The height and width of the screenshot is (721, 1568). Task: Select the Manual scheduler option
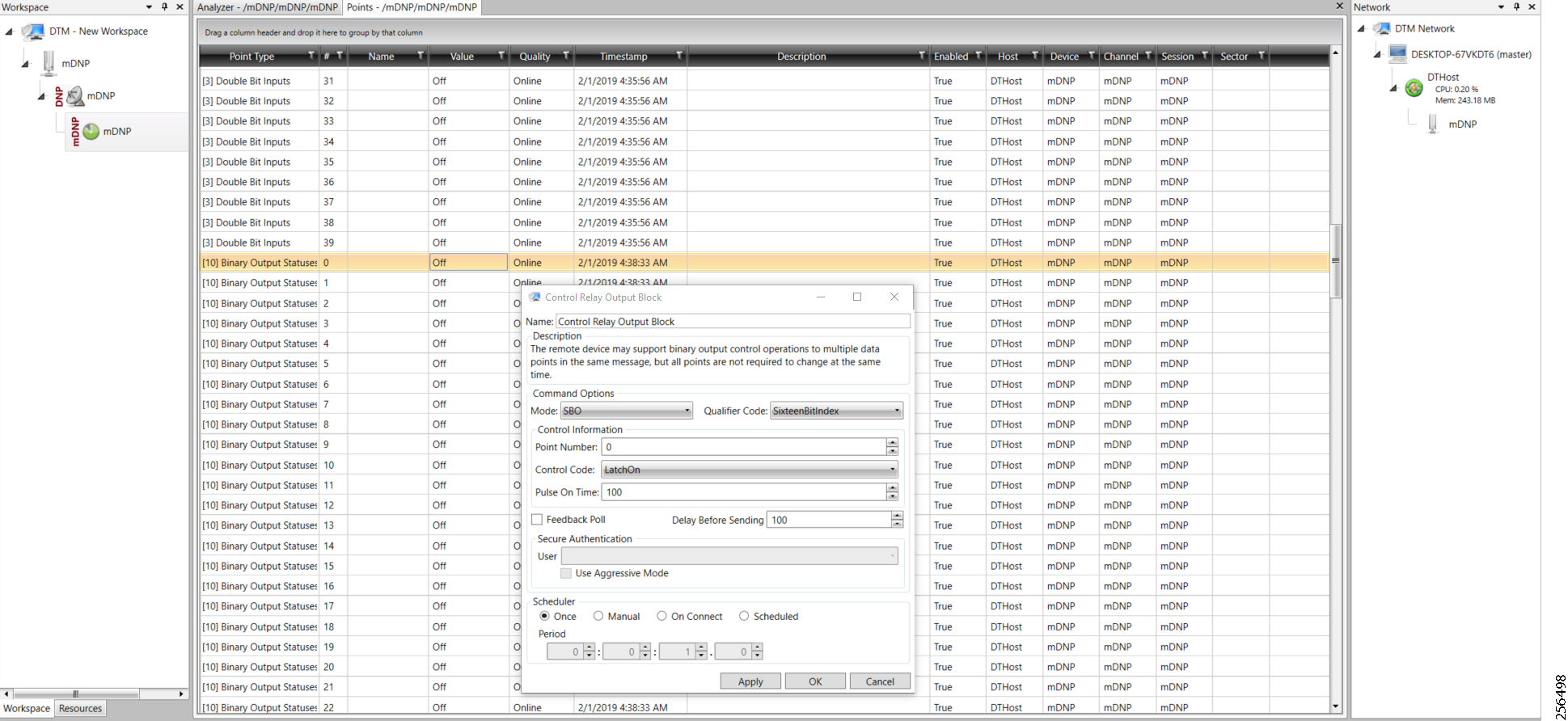(x=598, y=616)
